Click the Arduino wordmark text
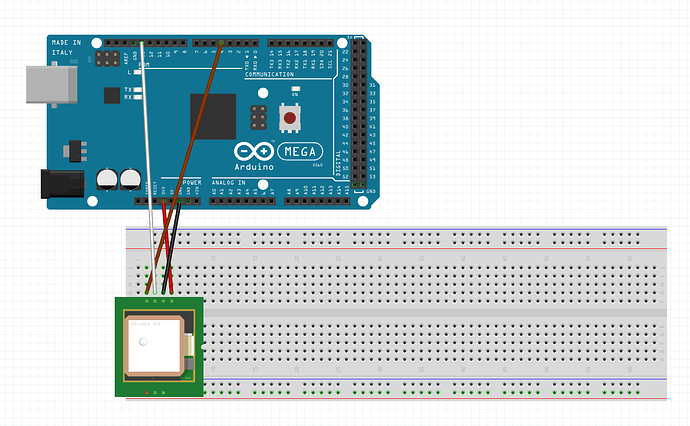Image resolution: width=690 pixels, height=426 pixels. (x=254, y=167)
